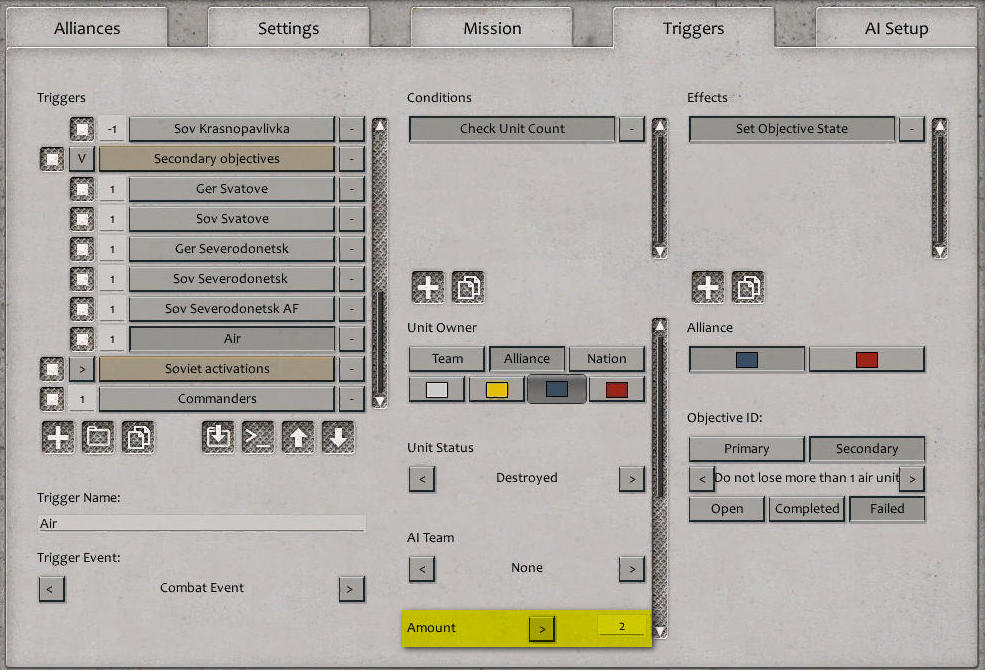The image size is (985, 670).
Task: Delete the Sov Severodonetsk AF trigger
Action: pyautogui.click(x=352, y=309)
